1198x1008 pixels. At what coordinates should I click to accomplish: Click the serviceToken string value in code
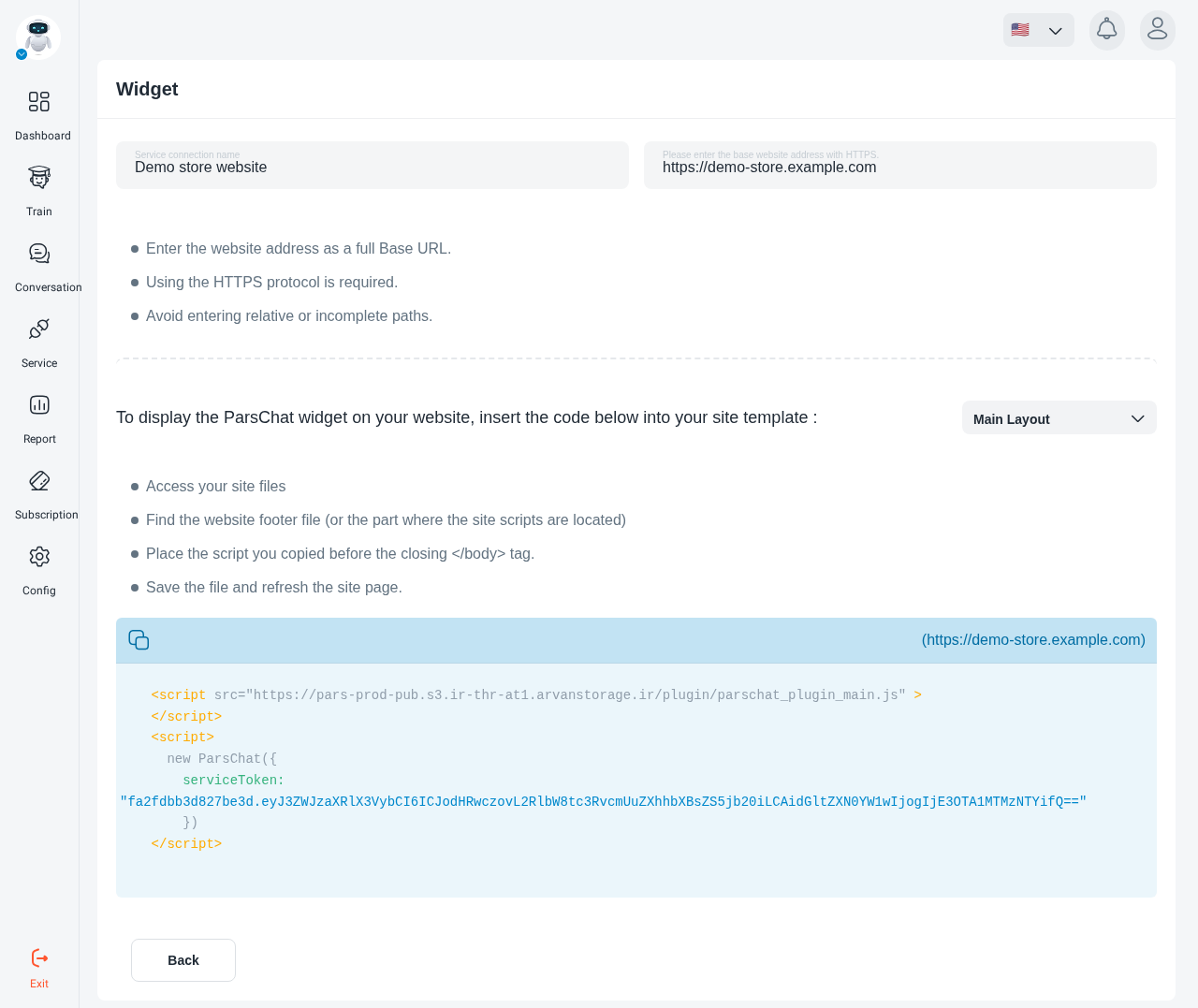(603, 801)
